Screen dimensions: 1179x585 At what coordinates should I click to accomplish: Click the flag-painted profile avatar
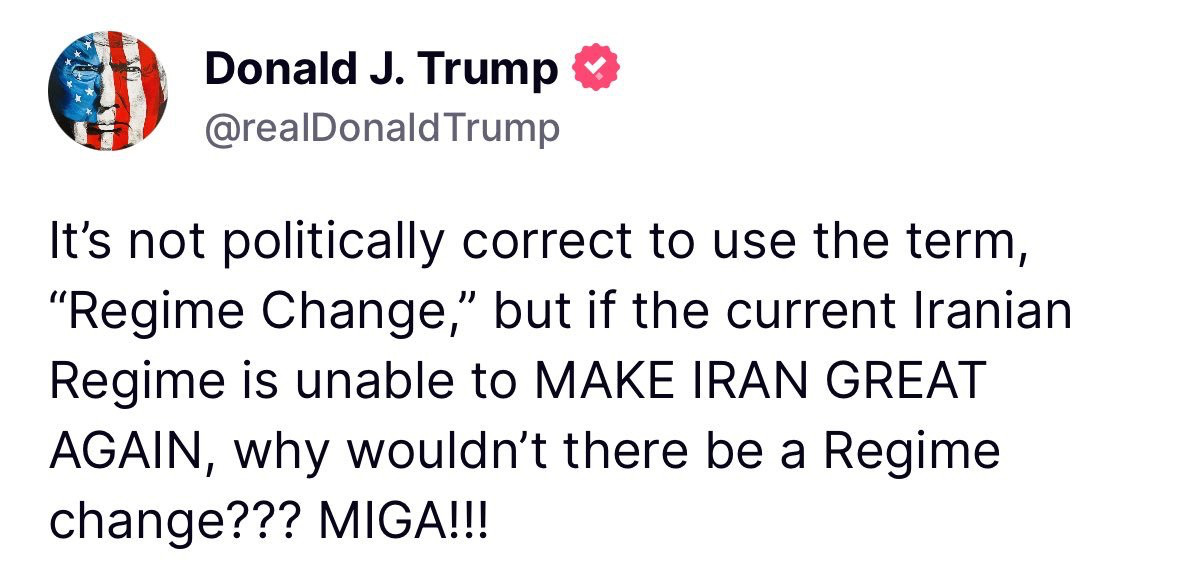pos(108,91)
